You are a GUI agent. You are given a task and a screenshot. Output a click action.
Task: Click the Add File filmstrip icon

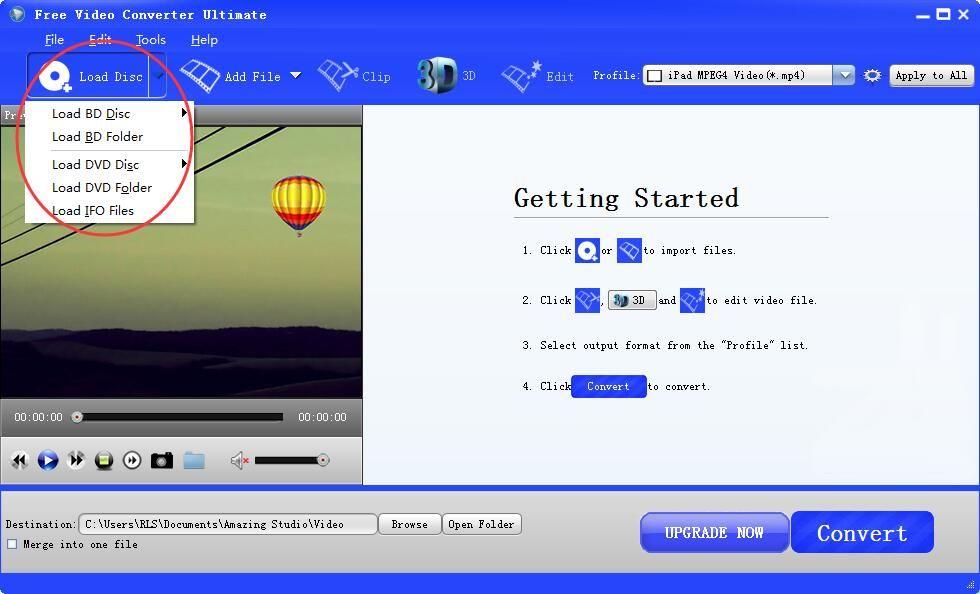[200, 76]
